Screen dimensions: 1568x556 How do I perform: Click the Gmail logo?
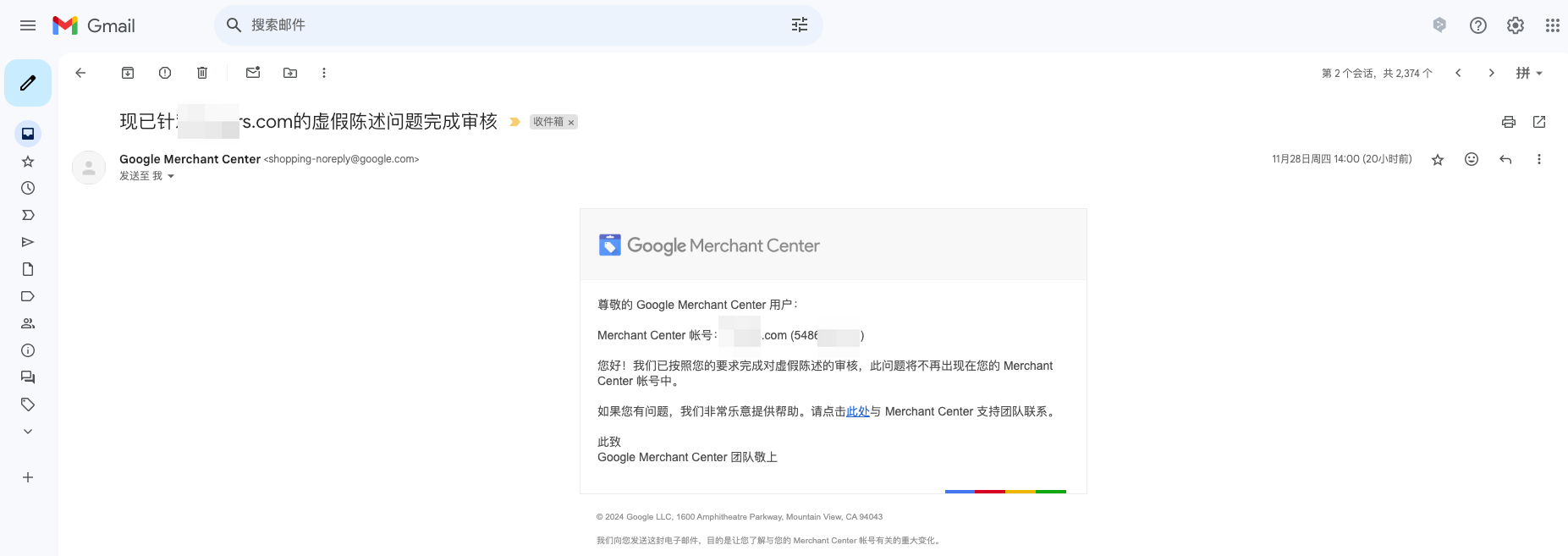click(x=94, y=25)
